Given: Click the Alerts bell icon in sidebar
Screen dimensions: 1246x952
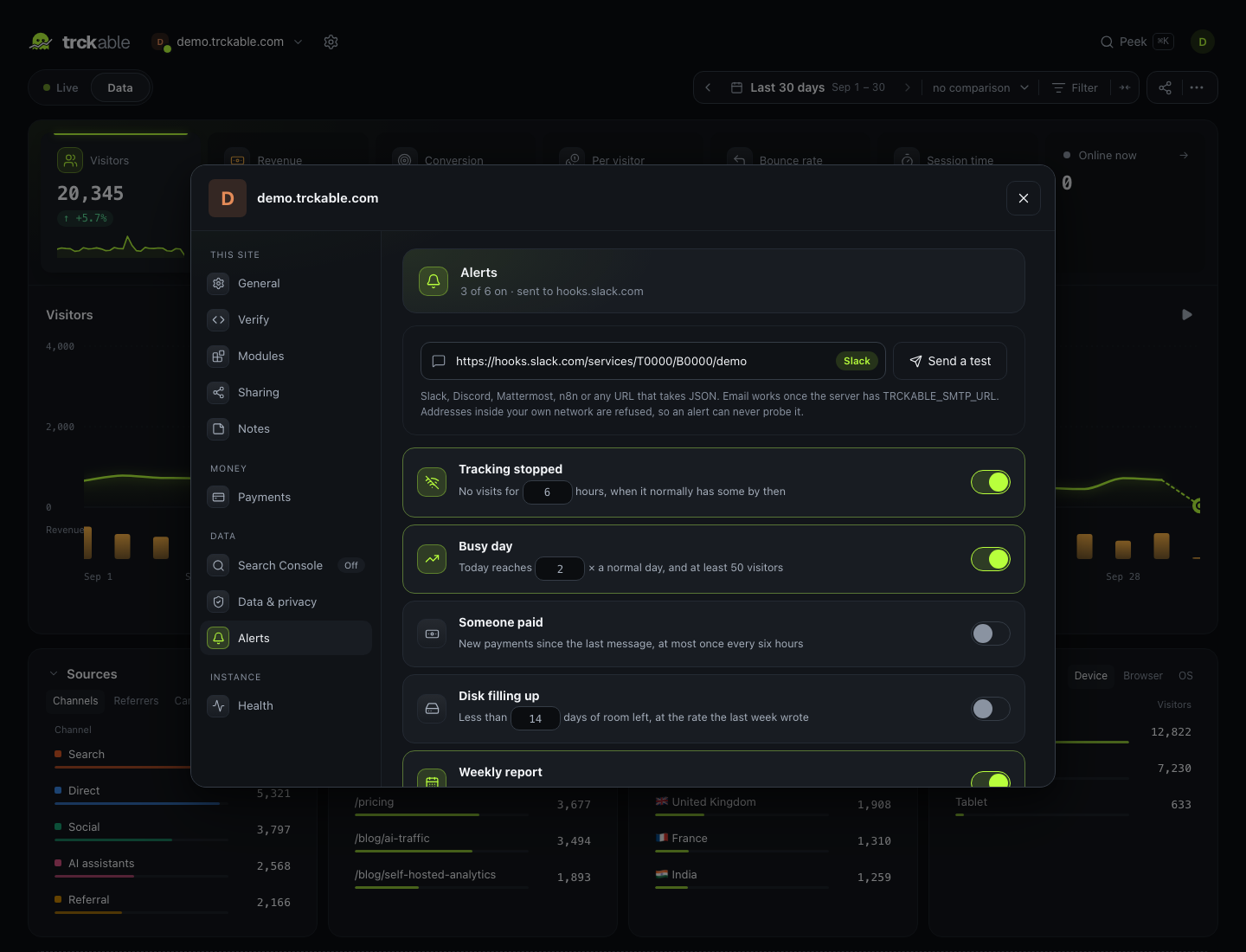Looking at the screenshot, I should (x=218, y=638).
